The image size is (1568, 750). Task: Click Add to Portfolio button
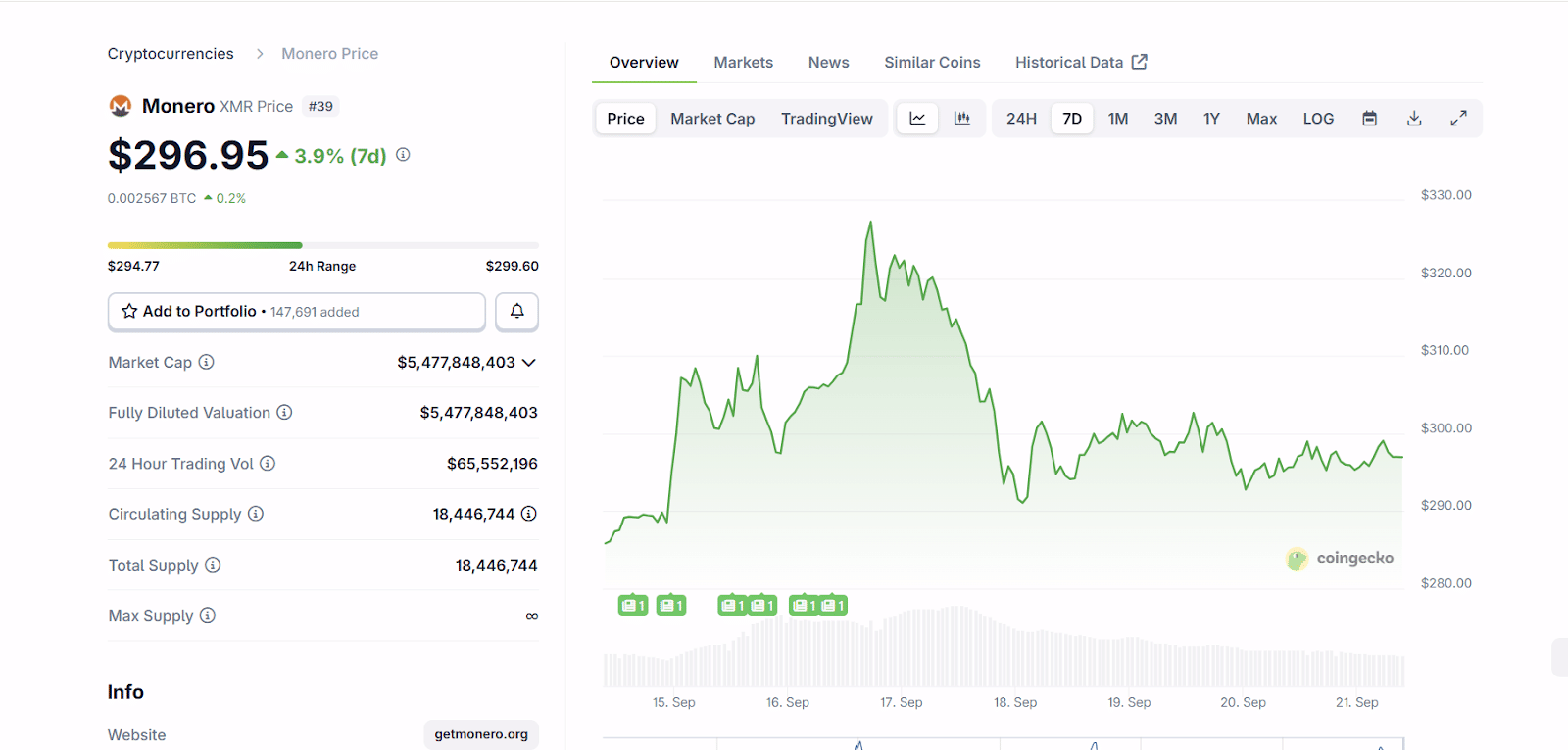click(x=296, y=312)
